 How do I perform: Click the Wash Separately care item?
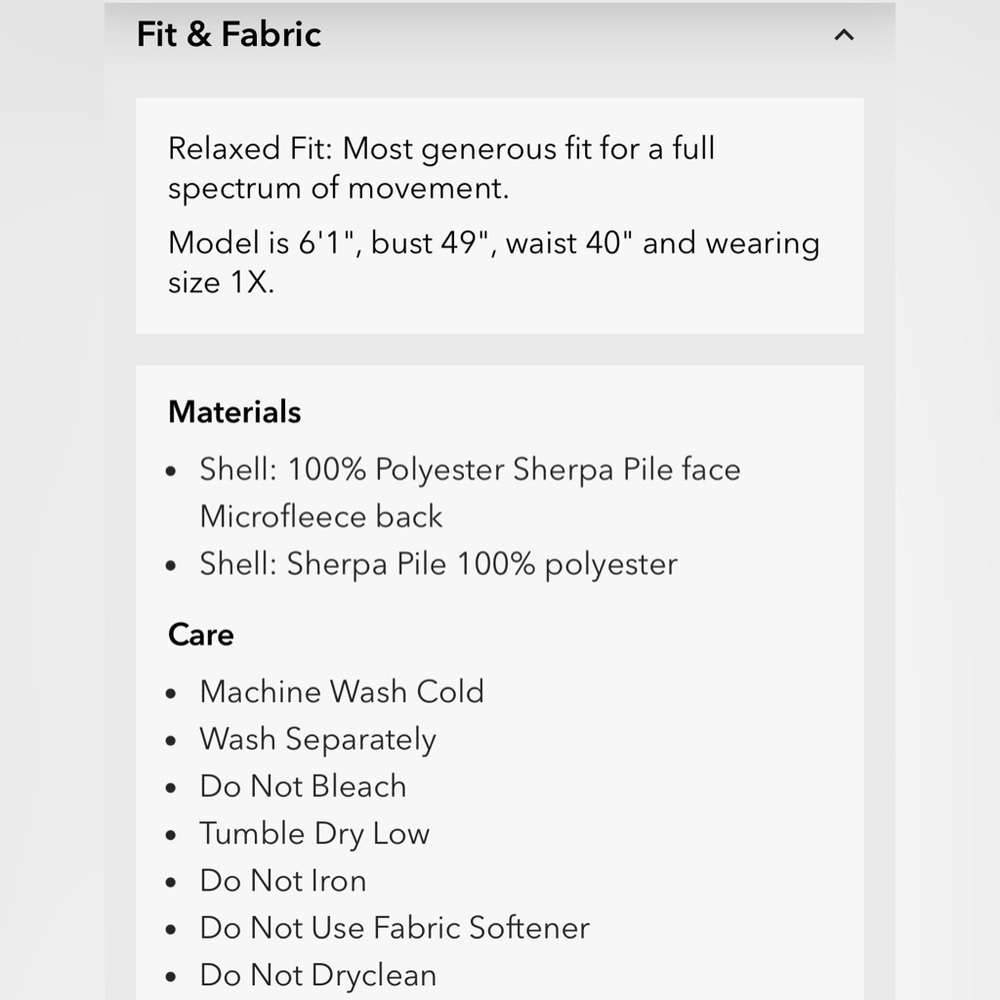pos(318,740)
